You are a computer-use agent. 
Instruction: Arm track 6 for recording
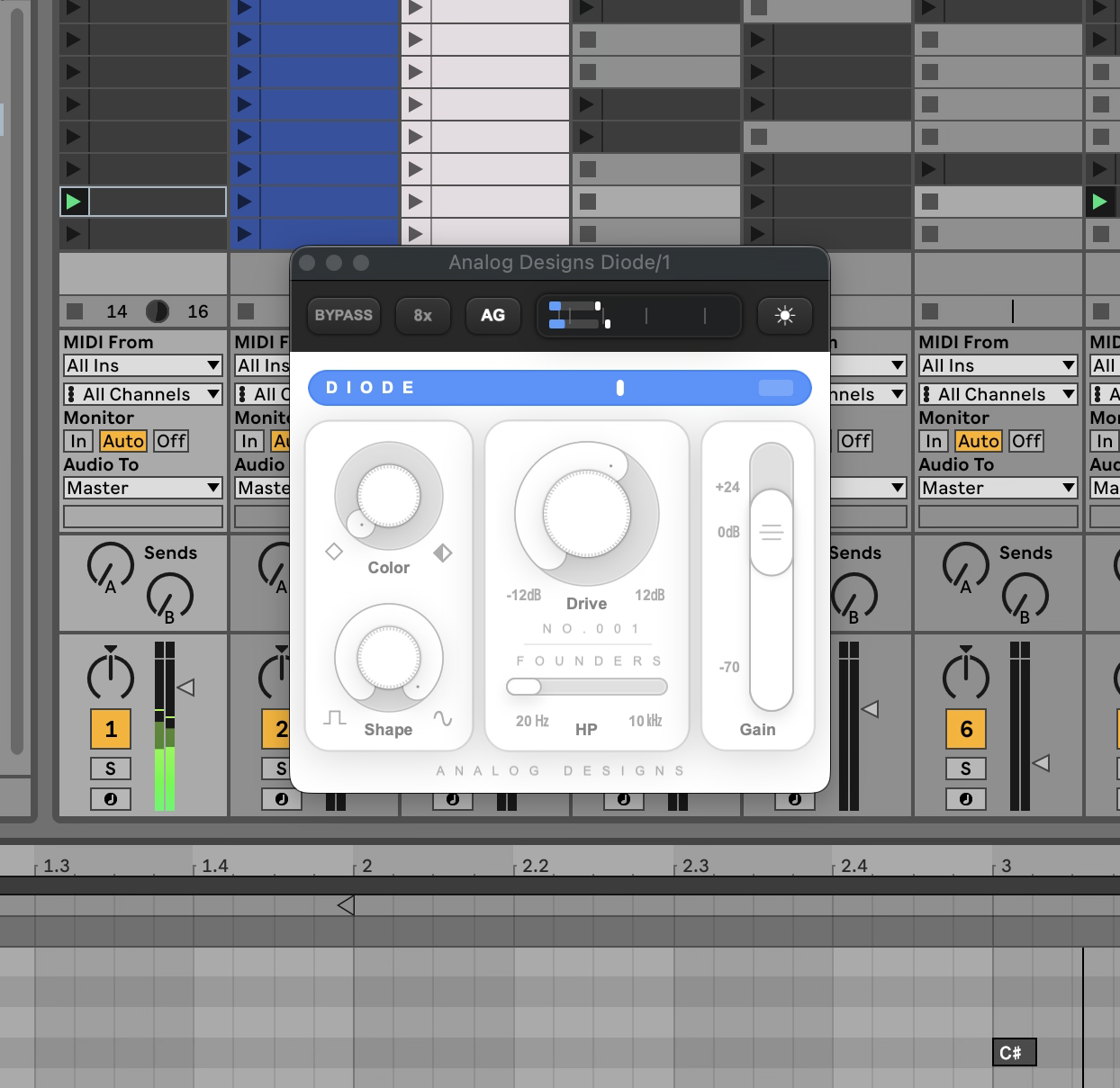click(x=966, y=799)
